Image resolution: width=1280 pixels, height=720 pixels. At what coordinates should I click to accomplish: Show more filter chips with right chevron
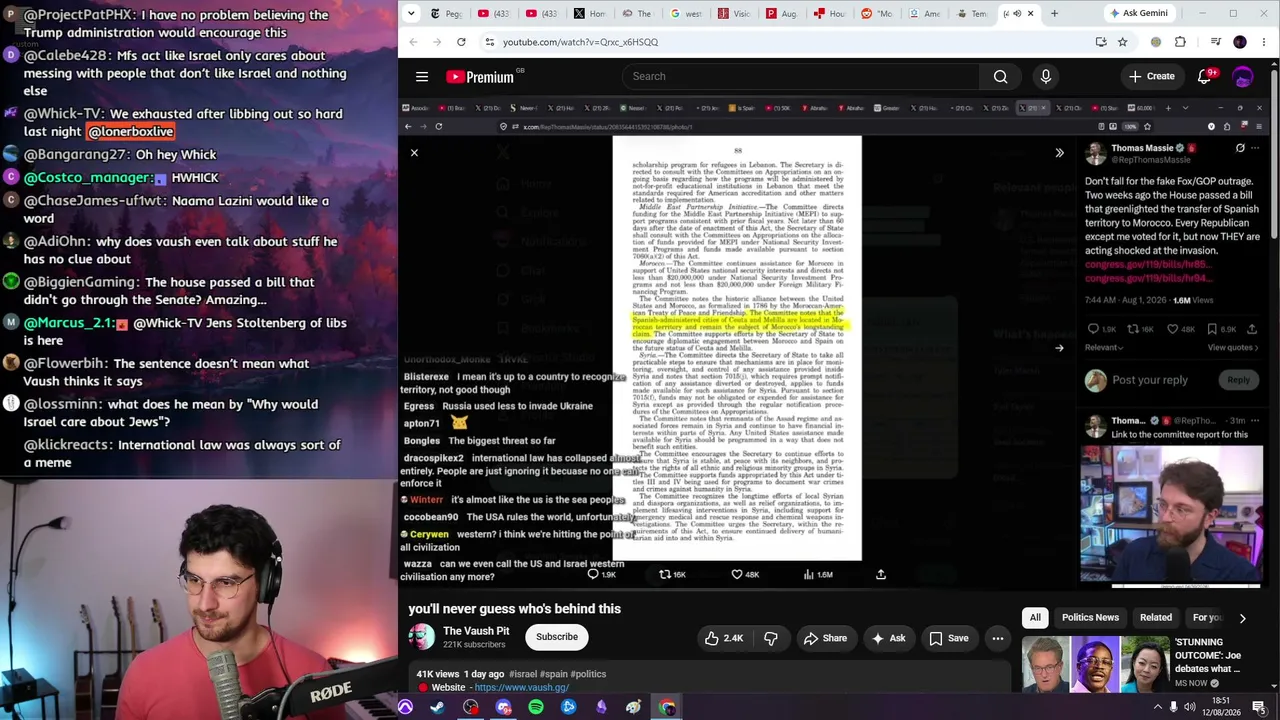coord(1242,618)
